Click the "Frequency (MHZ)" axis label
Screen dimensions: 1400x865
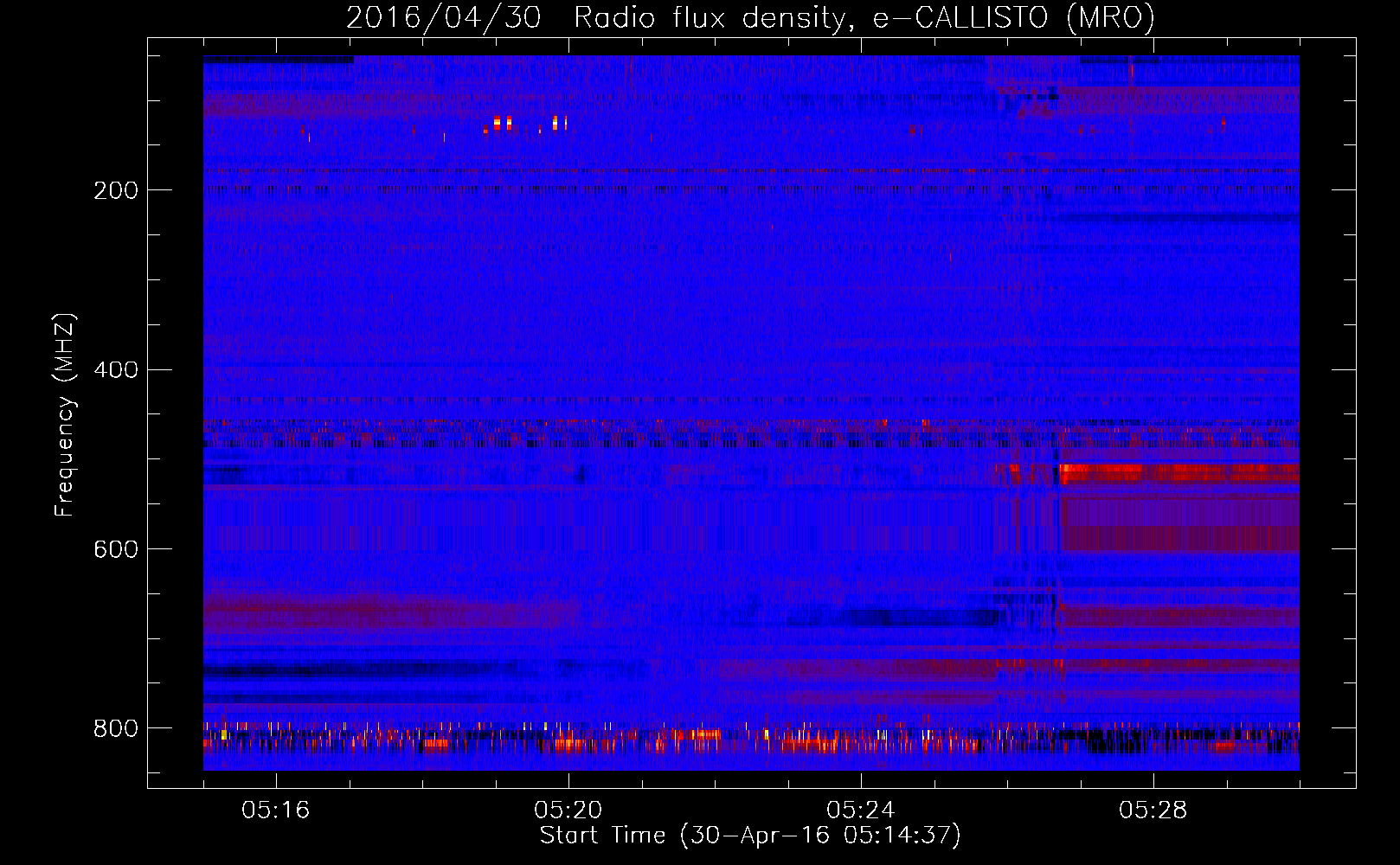[x=65, y=415]
